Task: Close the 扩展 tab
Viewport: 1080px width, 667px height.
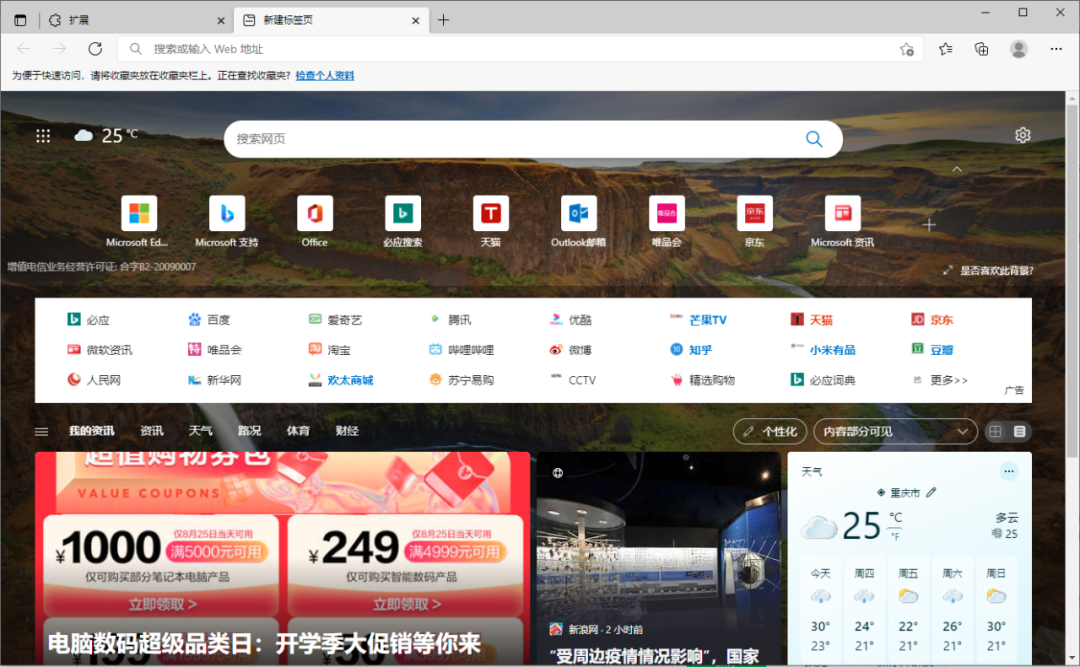Action: click(220, 21)
